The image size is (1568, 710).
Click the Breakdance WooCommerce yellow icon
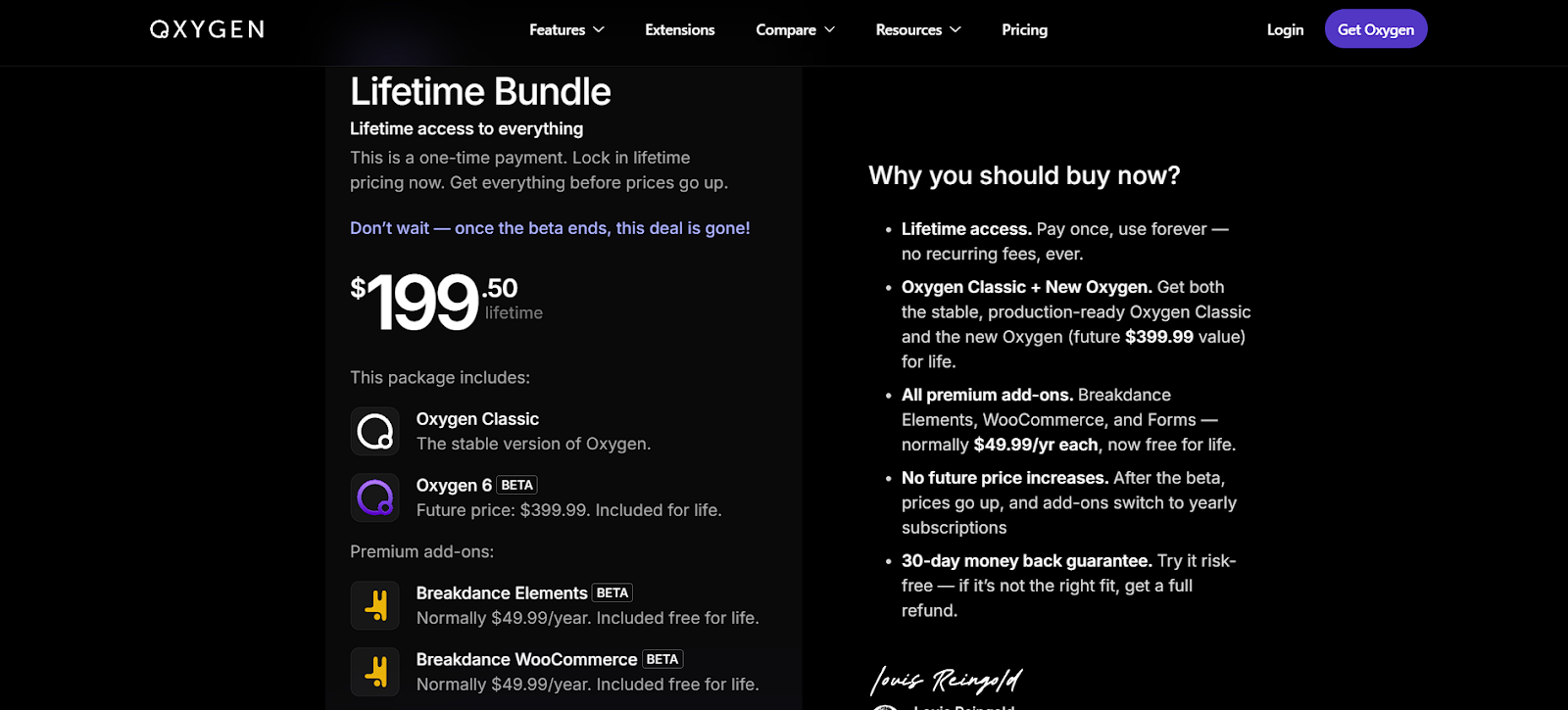(x=374, y=672)
